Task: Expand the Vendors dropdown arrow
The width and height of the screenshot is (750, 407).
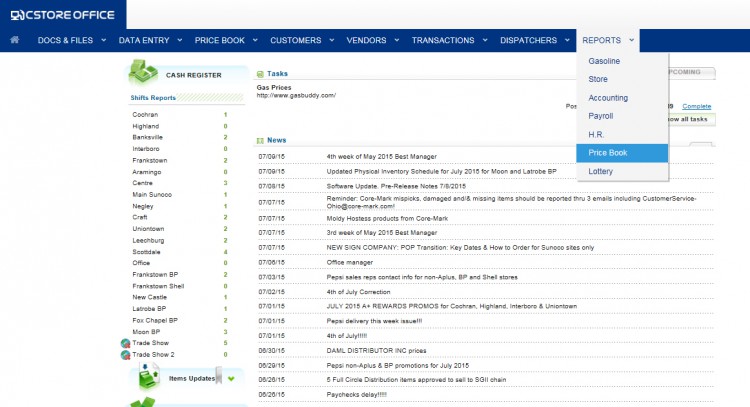Action: 397,40
